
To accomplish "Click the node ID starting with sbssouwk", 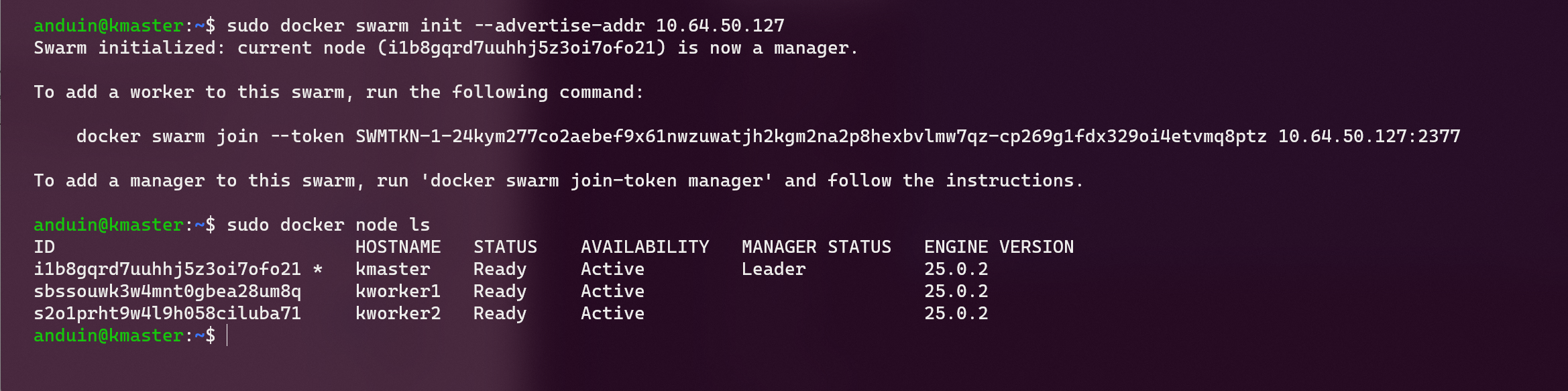I will [x=167, y=292].
